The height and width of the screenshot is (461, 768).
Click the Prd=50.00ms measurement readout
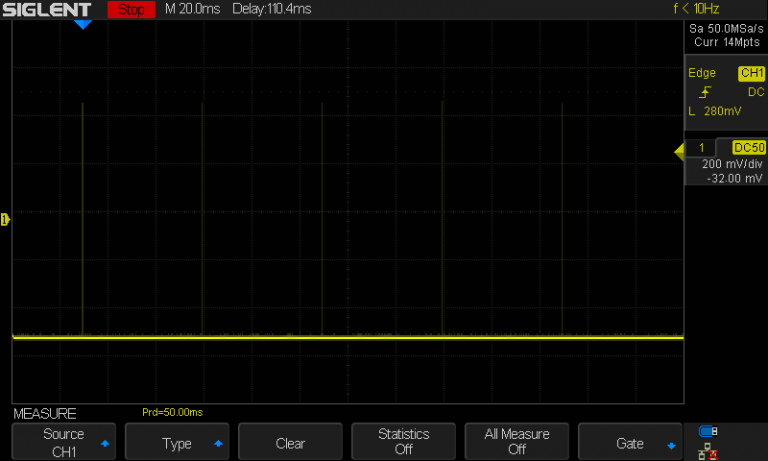click(x=172, y=413)
